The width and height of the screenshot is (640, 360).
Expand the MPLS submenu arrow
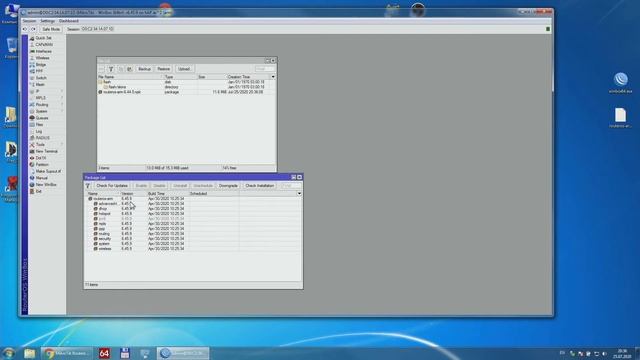click(x=62, y=98)
